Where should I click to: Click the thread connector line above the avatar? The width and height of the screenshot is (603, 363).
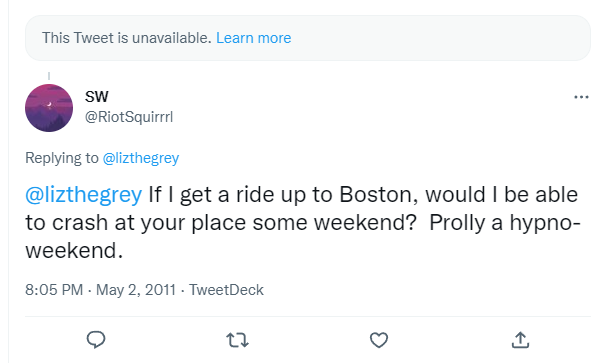49,76
